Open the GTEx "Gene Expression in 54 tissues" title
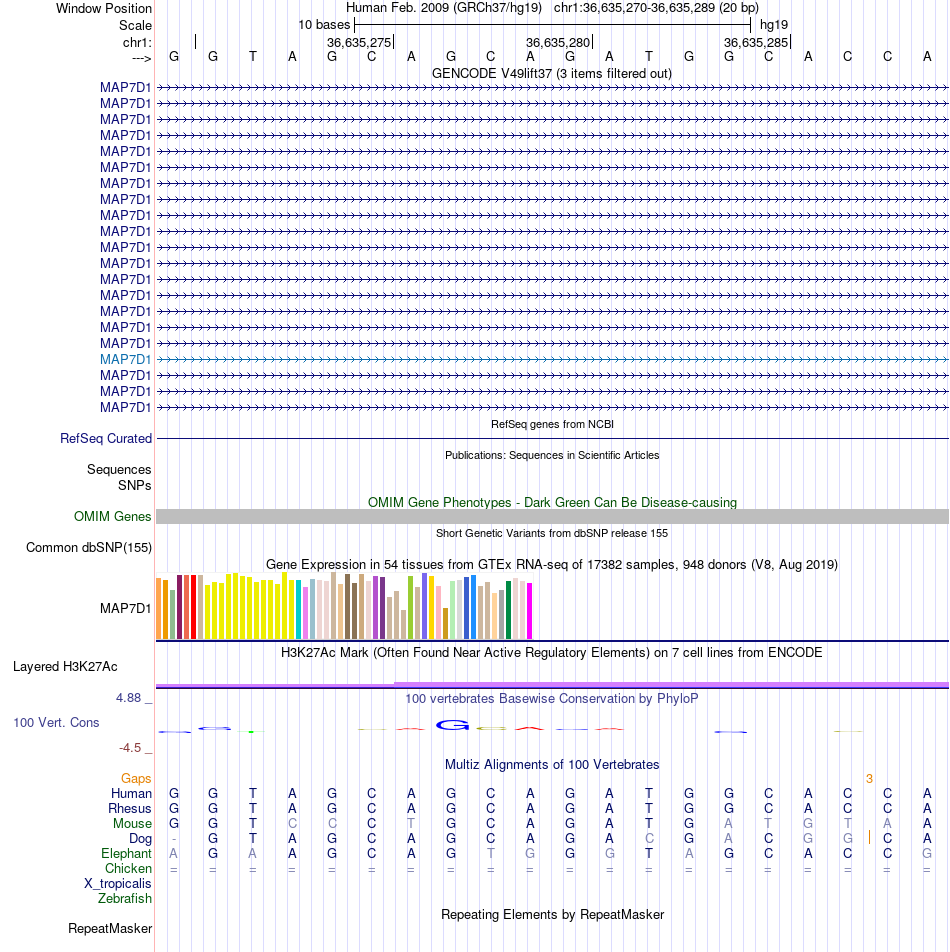The height and width of the screenshot is (952, 950). pyautogui.click(x=552, y=565)
